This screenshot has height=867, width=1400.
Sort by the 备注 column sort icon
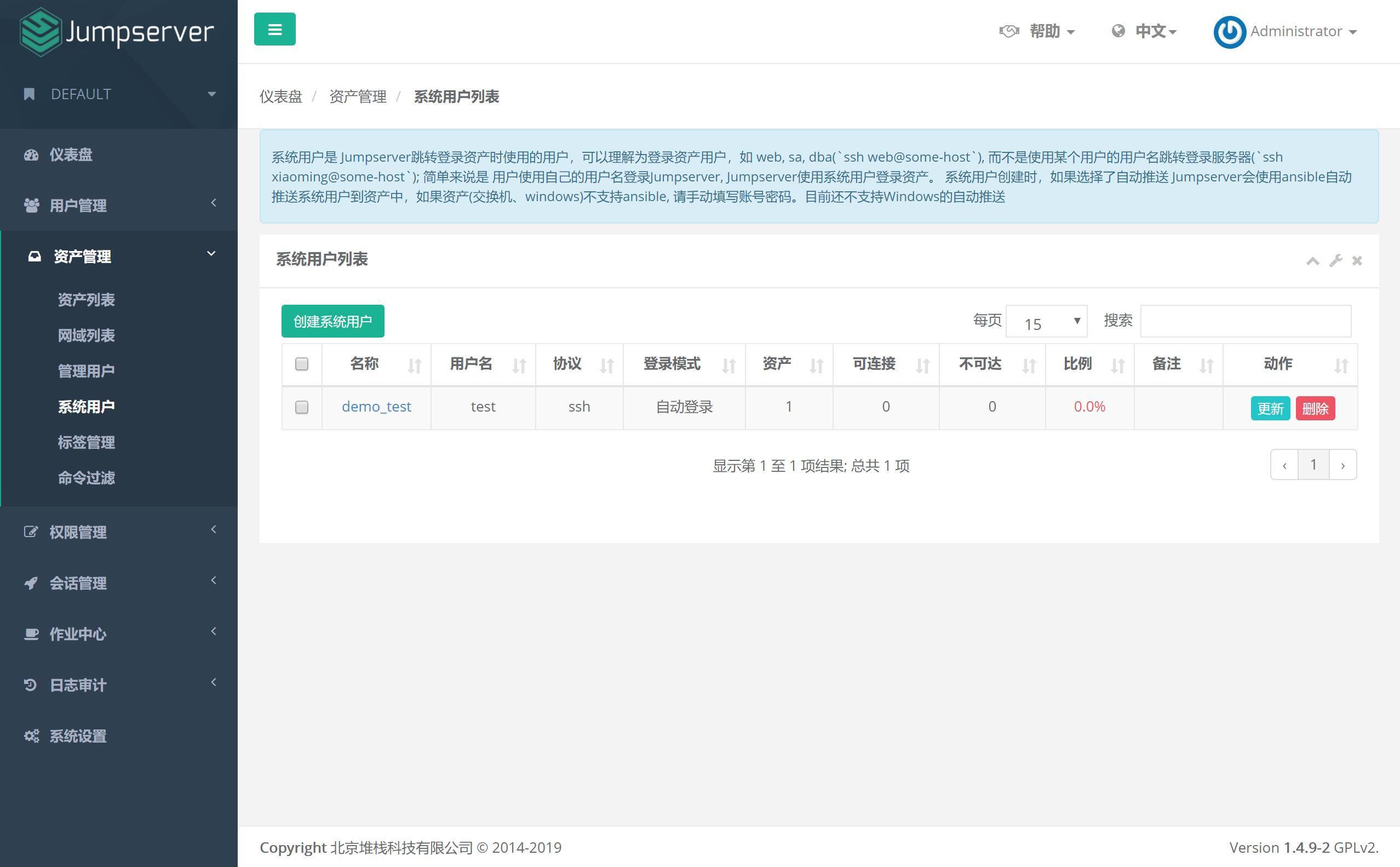coord(1207,365)
